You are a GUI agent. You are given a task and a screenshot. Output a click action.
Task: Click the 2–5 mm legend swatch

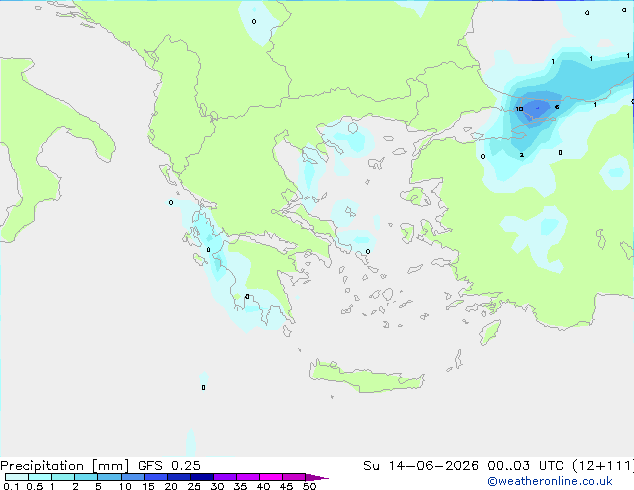(86, 477)
